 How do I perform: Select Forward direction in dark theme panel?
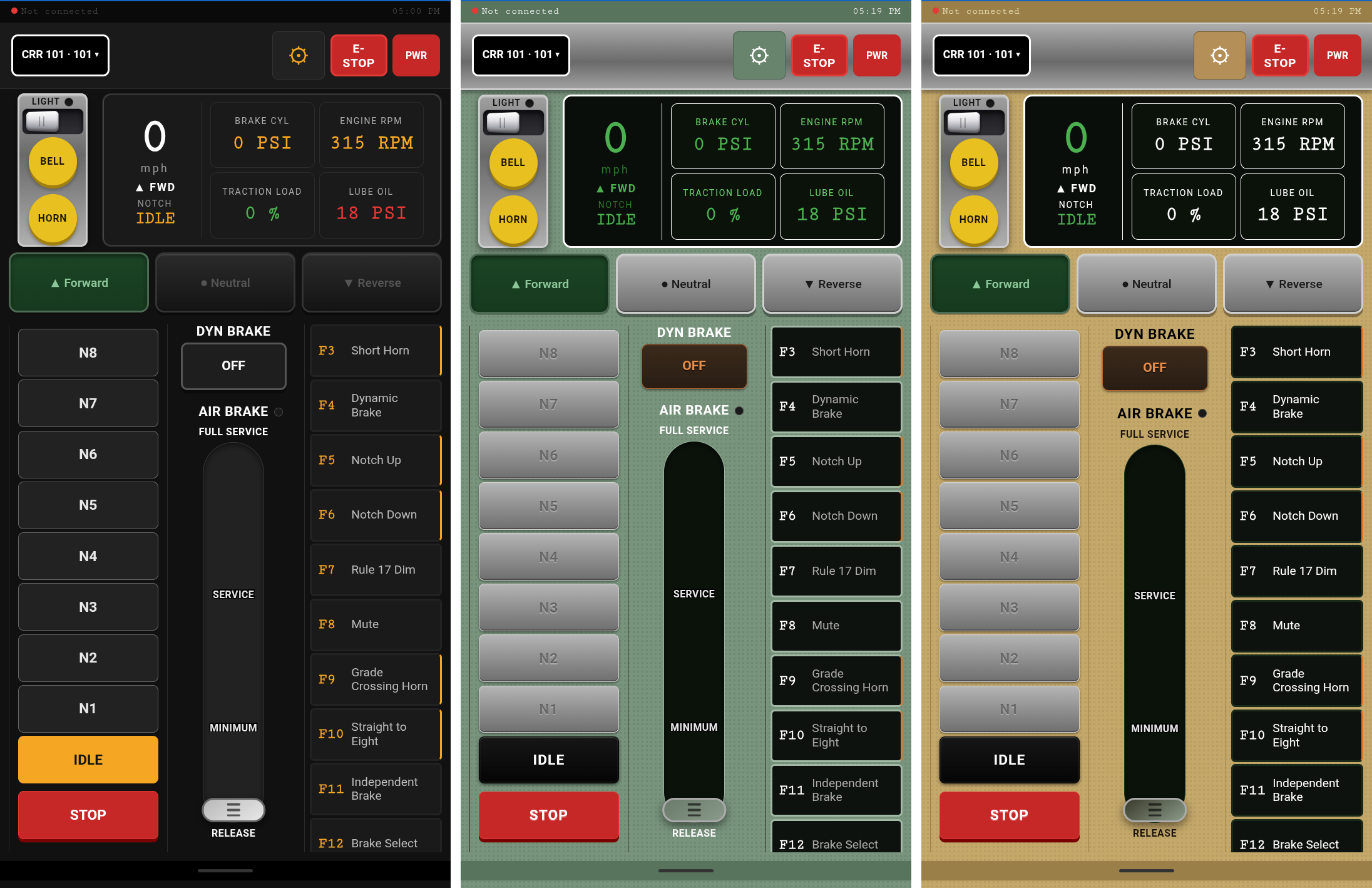coord(79,283)
